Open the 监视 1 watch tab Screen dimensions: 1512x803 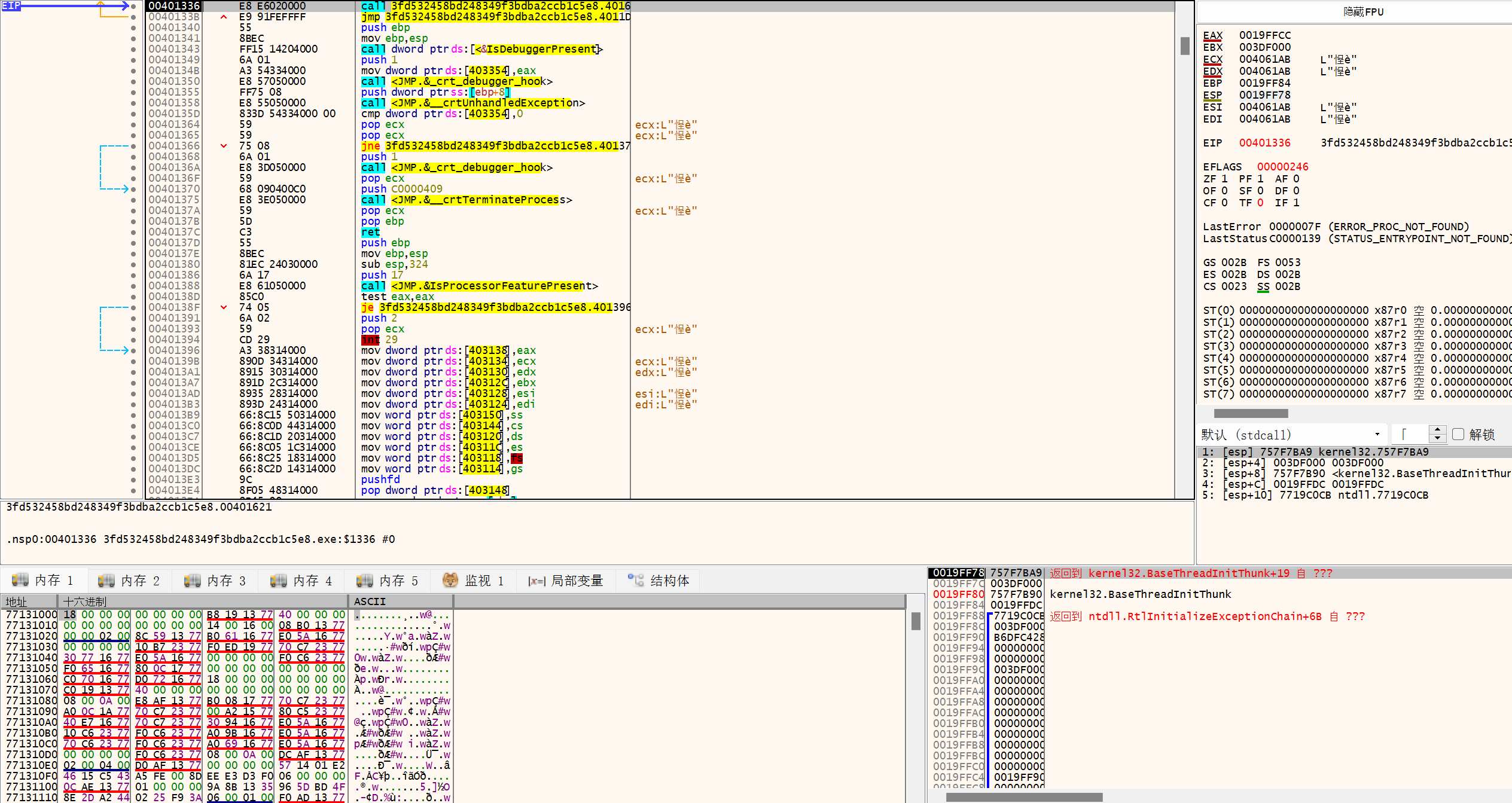(x=474, y=580)
